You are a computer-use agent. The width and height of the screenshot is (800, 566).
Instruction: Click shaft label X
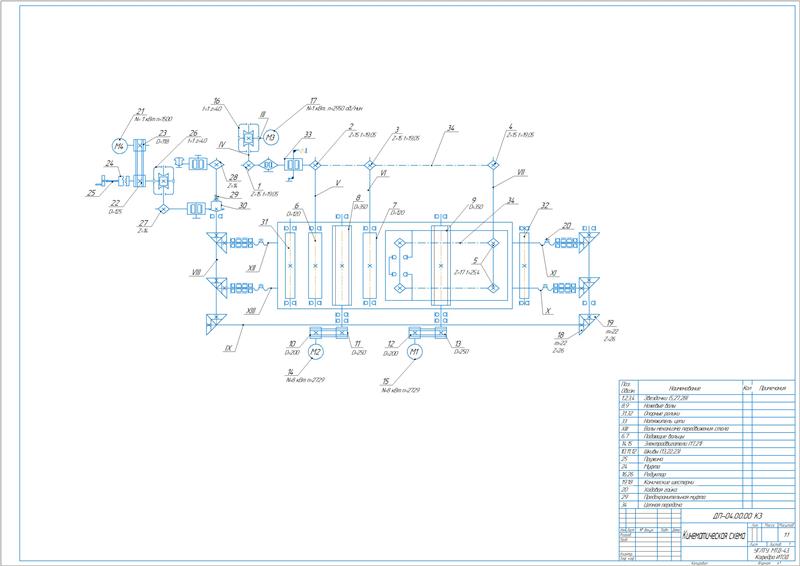coord(547,310)
